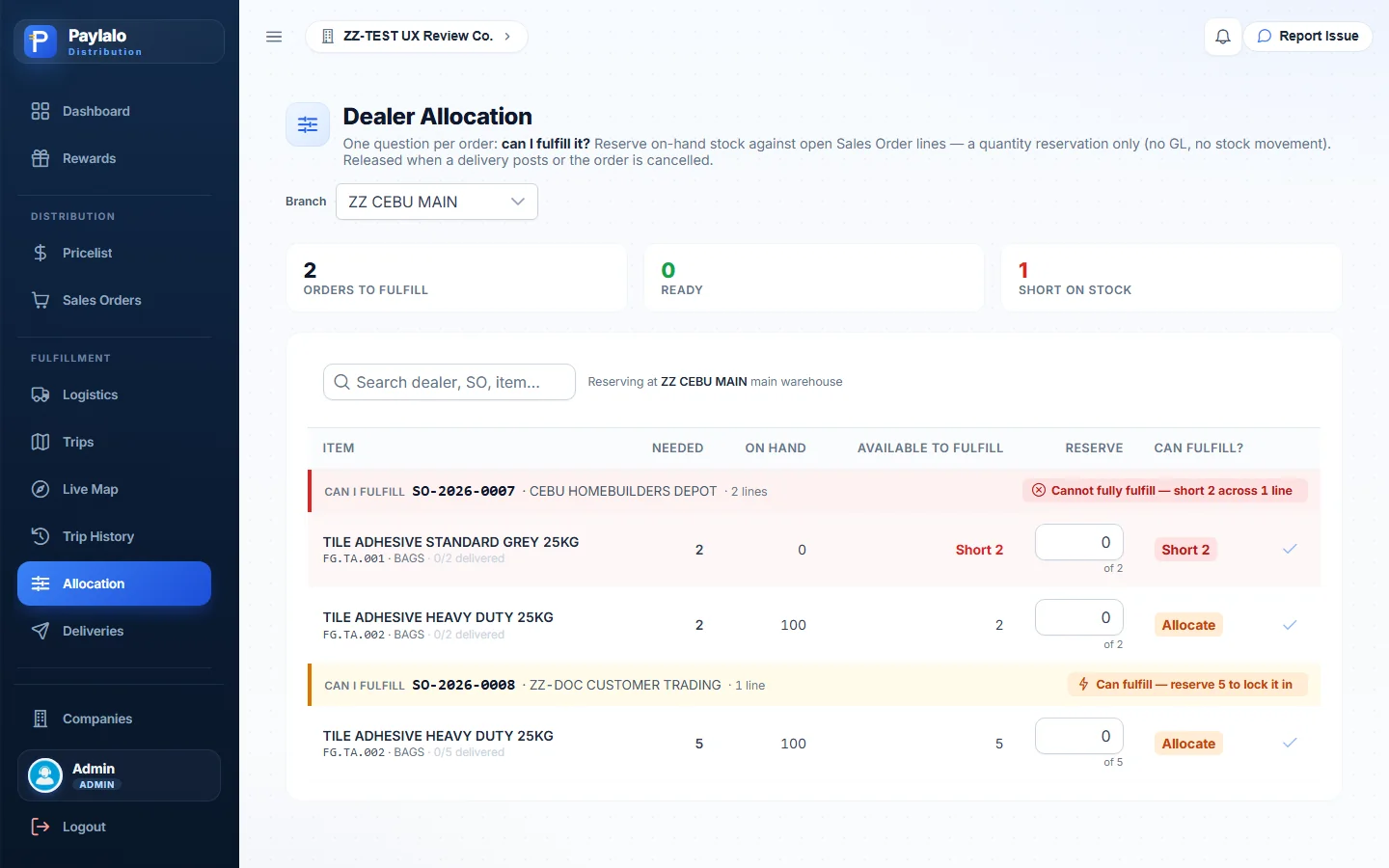Click reserve quantity field of 5

click(x=1079, y=736)
